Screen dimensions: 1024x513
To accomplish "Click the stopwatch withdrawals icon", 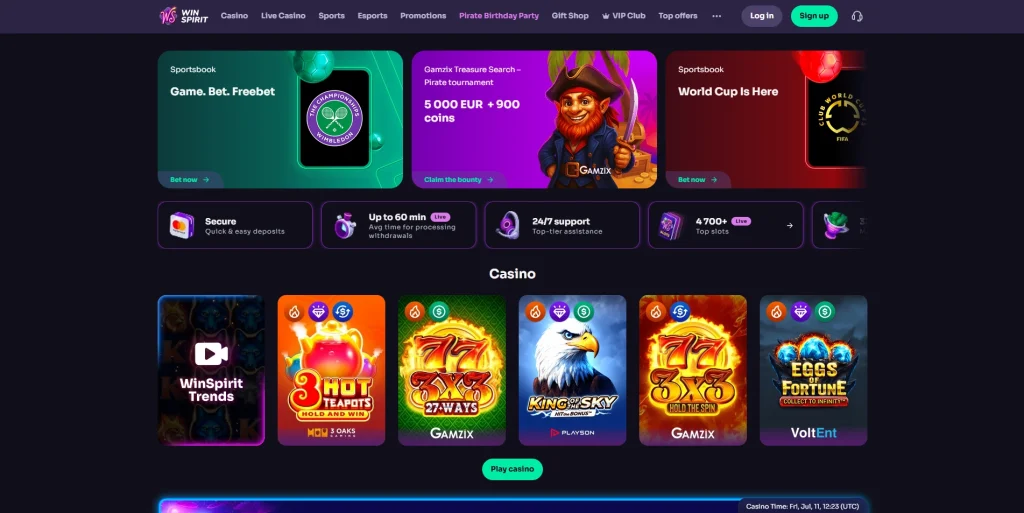I will (x=345, y=226).
